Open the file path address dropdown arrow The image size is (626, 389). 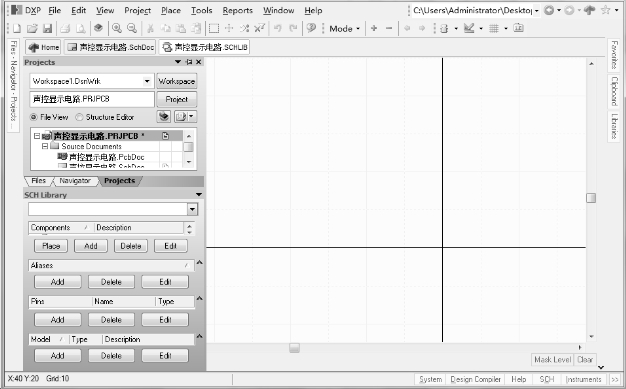tap(537, 10)
